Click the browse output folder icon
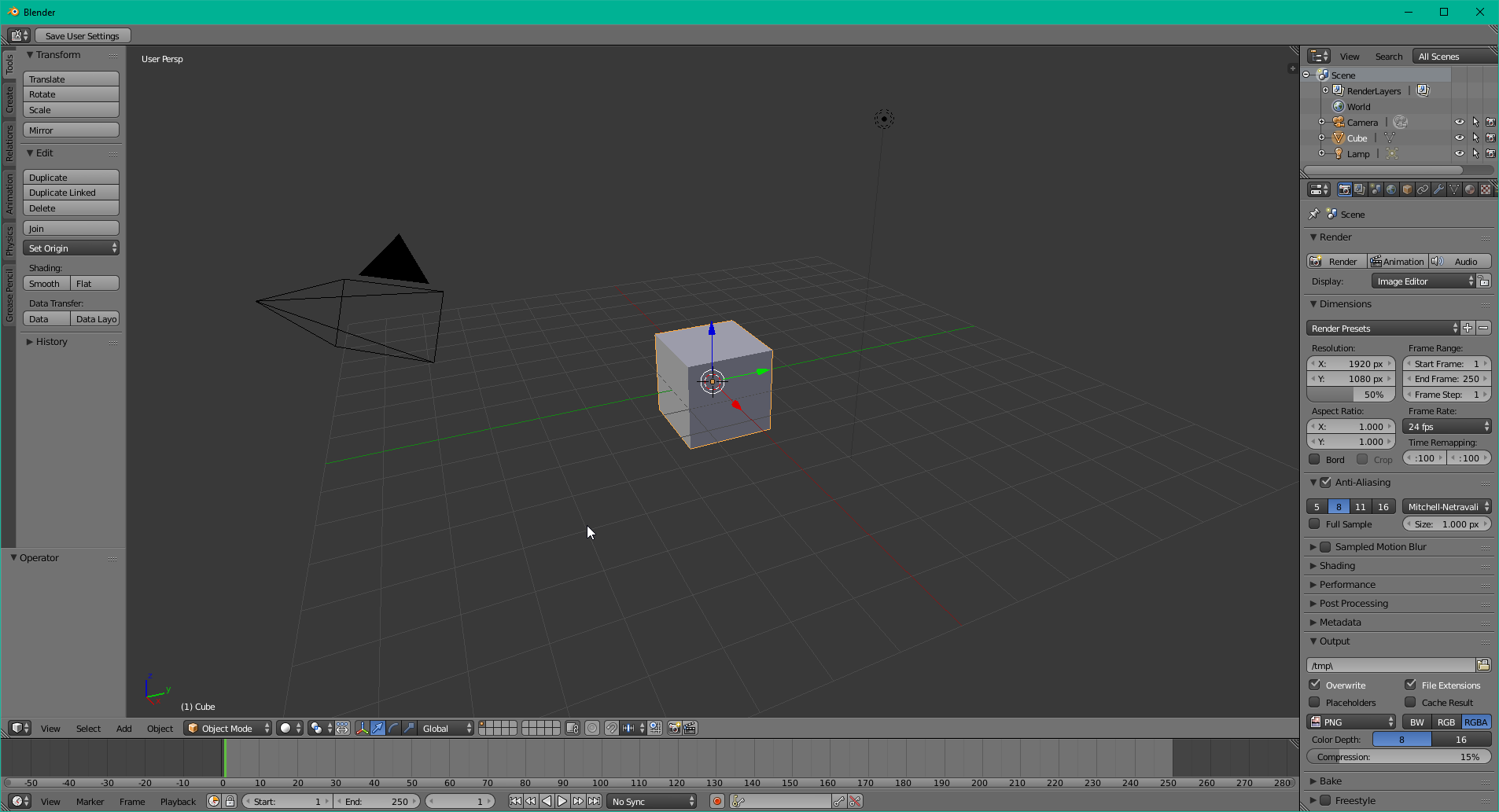Image resolution: width=1499 pixels, height=812 pixels. tap(1483, 665)
